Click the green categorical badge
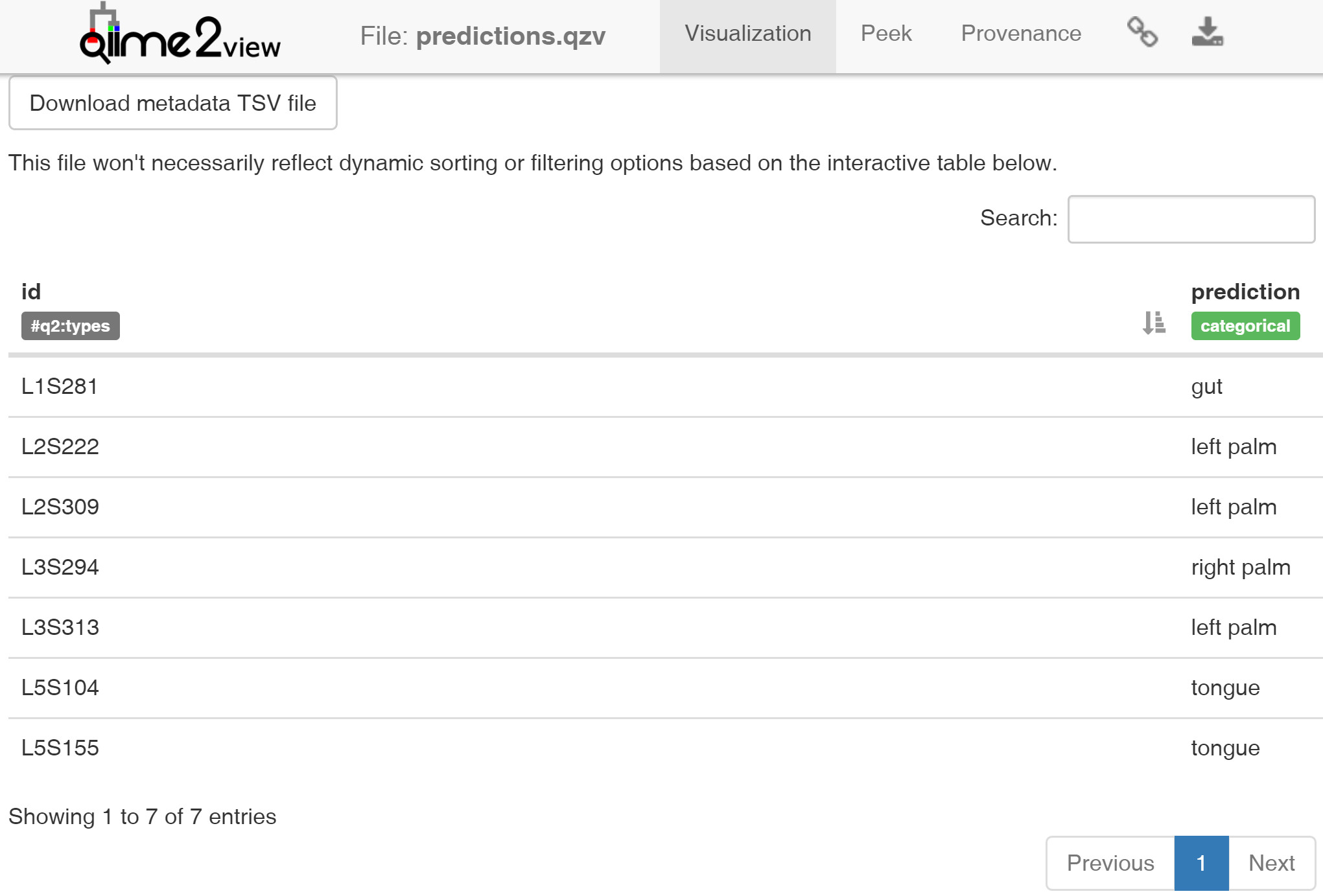This screenshot has width=1323, height=896. [x=1245, y=326]
